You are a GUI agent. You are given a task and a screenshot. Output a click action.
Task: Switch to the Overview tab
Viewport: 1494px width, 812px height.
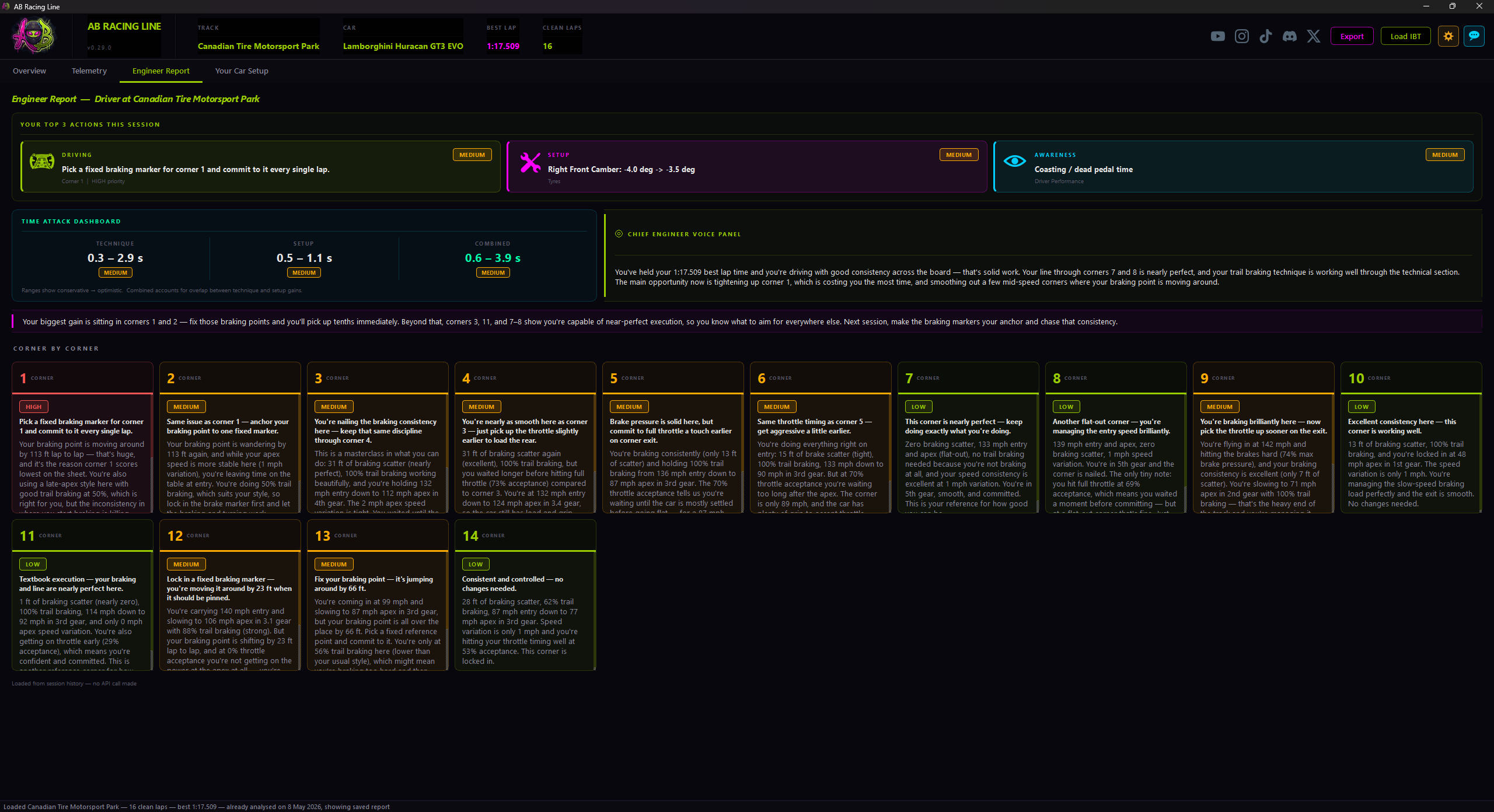coord(29,71)
